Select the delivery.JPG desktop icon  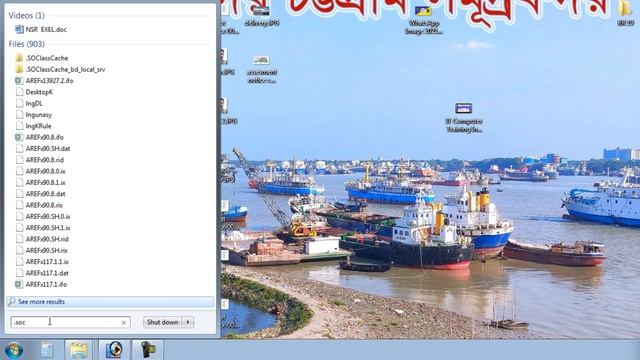[262, 16]
